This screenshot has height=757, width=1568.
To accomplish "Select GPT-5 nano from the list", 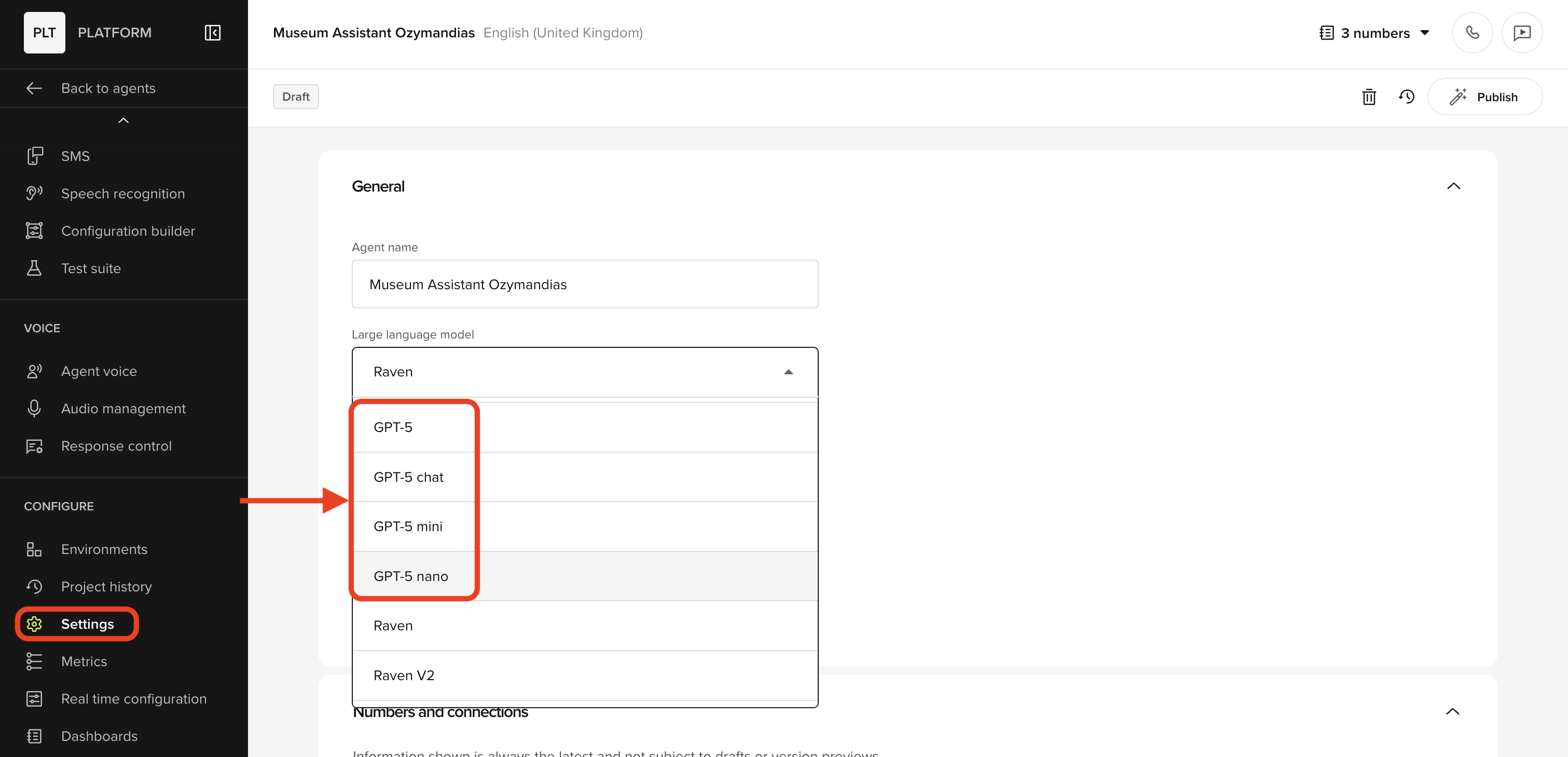I will pyautogui.click(x=411, y=576).
